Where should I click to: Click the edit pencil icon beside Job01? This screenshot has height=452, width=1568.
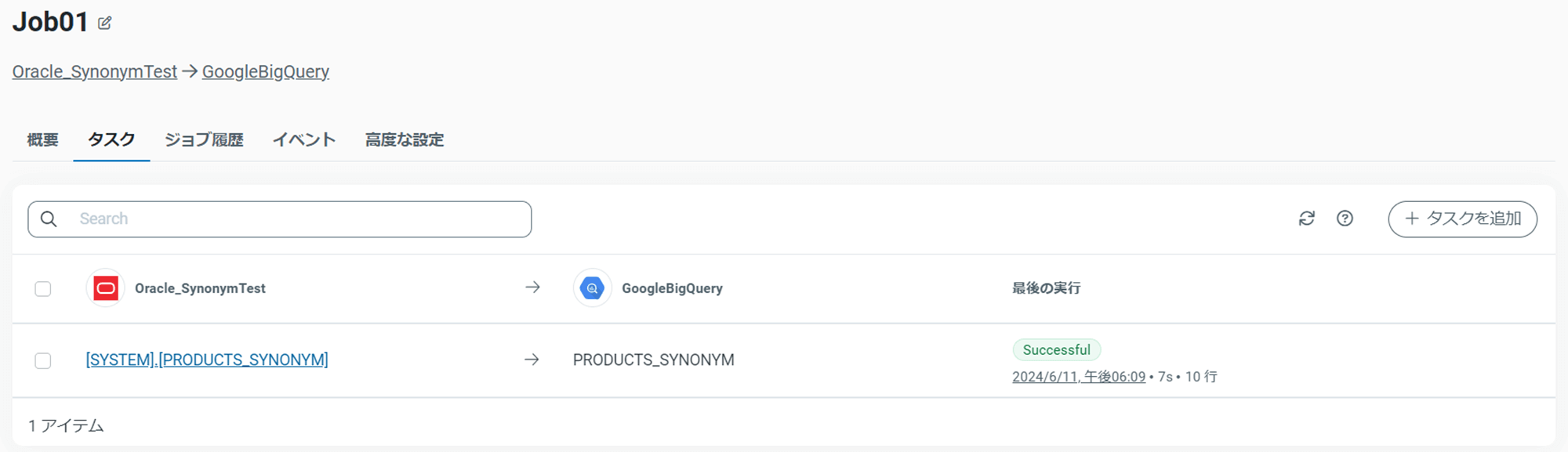[104, 24]
